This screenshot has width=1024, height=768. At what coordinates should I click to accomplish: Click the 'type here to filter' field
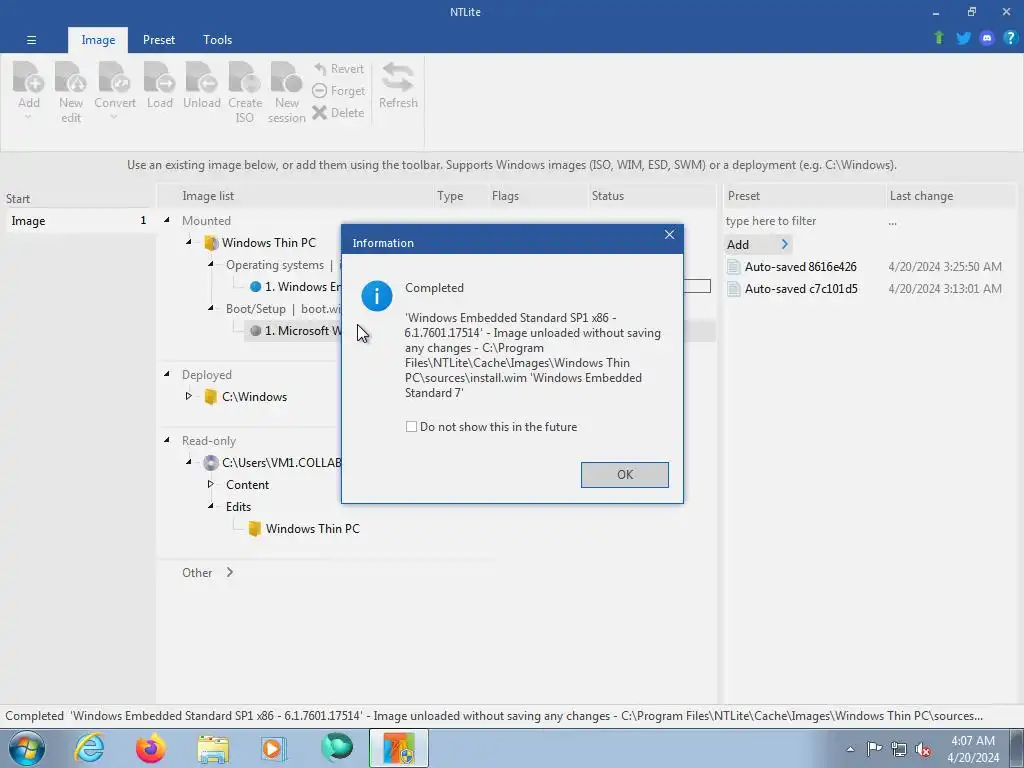[x=805, y=221]
